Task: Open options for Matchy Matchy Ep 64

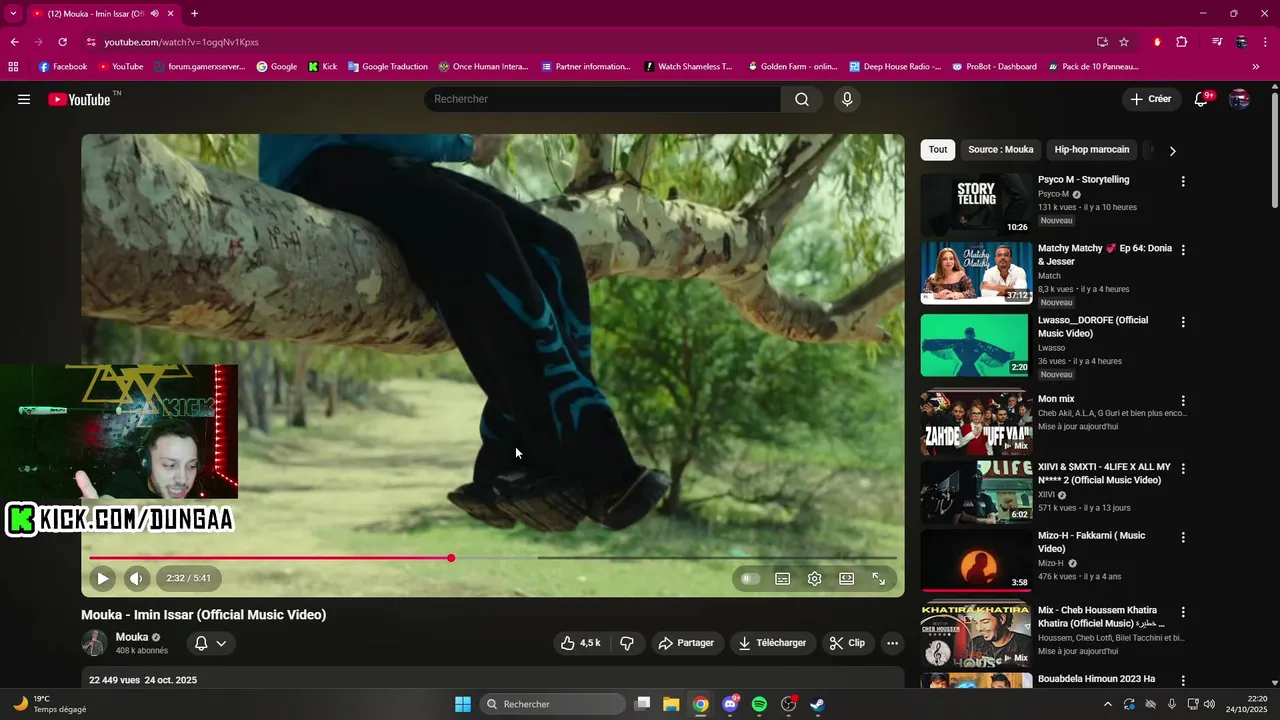Action: click(1183, 250)
